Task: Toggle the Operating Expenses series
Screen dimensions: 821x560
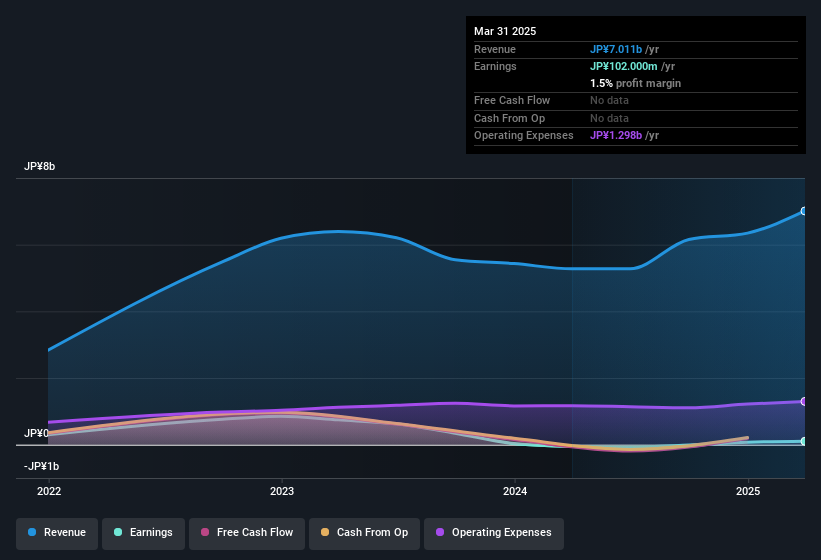Action: [x=494, y=533]
